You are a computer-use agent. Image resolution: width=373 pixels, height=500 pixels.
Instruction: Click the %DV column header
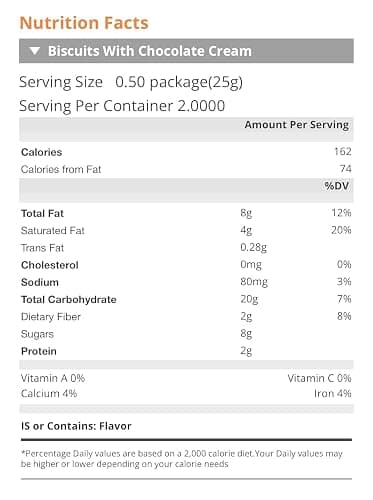point(337,186)
